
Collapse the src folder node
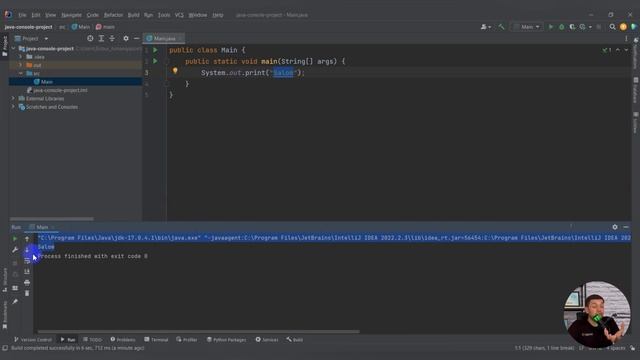click(20, 73)
